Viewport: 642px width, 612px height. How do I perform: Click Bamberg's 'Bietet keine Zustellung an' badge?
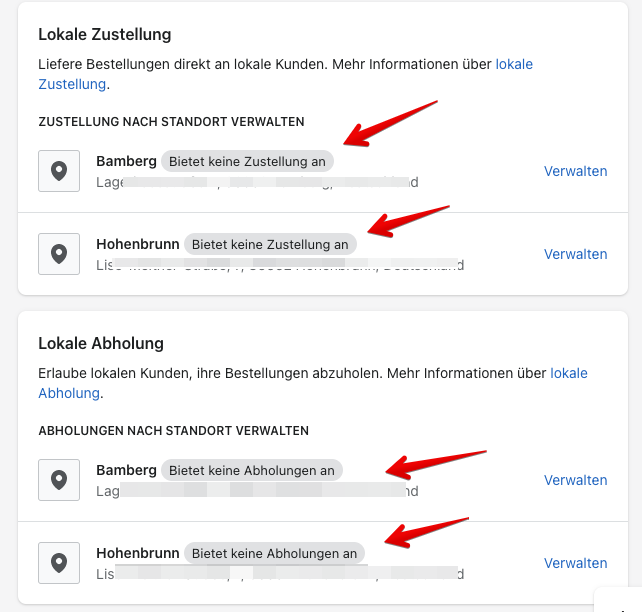(x=247, y=161)
